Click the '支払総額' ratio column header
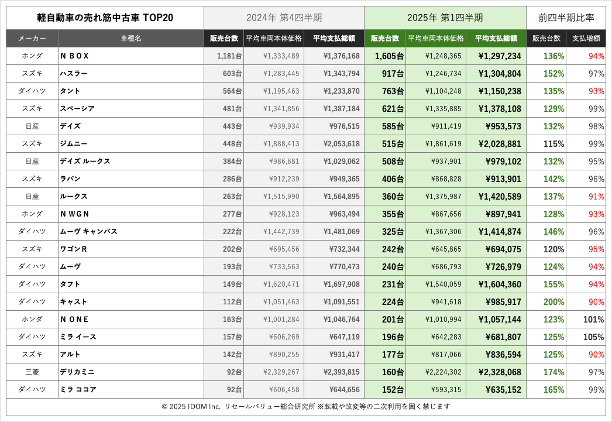The width and height of the screenshot is (612, 422). click(x=586, y=38)
